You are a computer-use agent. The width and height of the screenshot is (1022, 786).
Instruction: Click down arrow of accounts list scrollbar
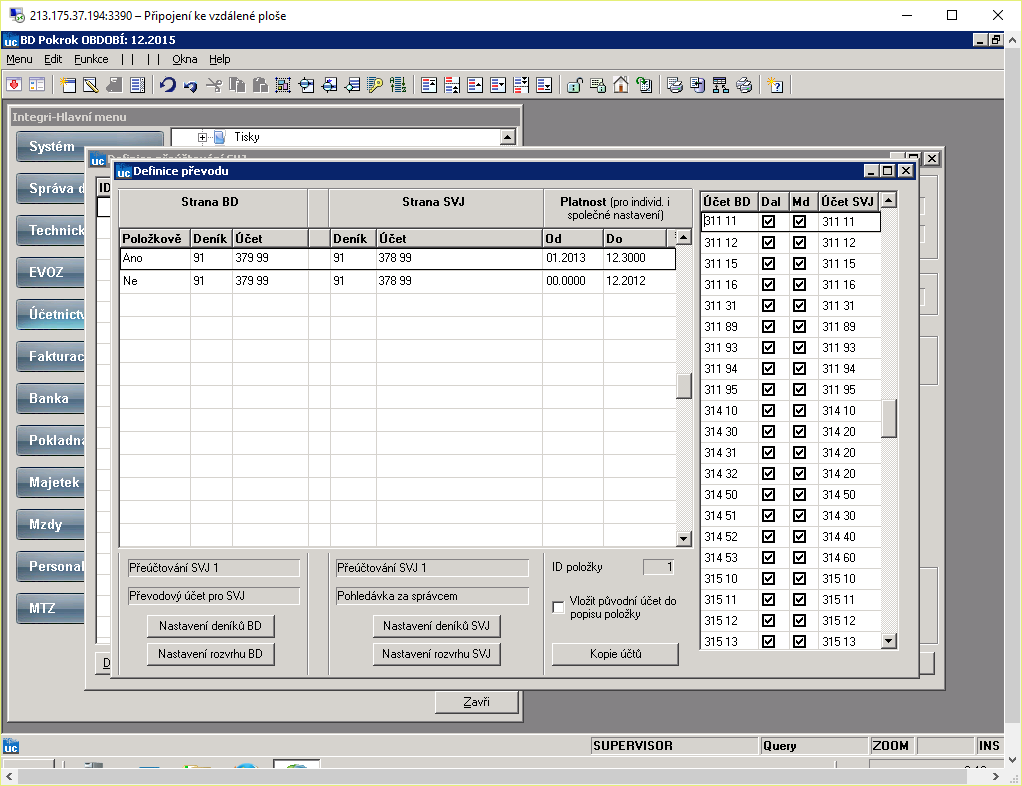click(x=888, y=641)
